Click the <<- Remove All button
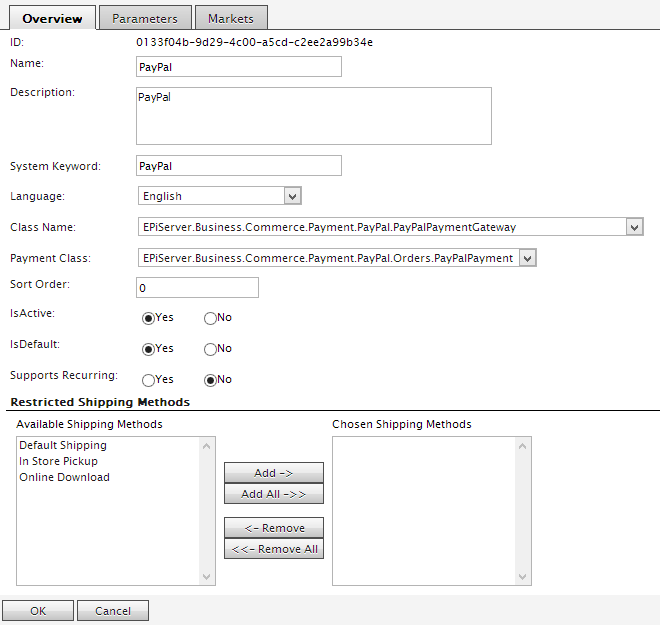Screen dimensions: 660x625 [x=273, y=549]
